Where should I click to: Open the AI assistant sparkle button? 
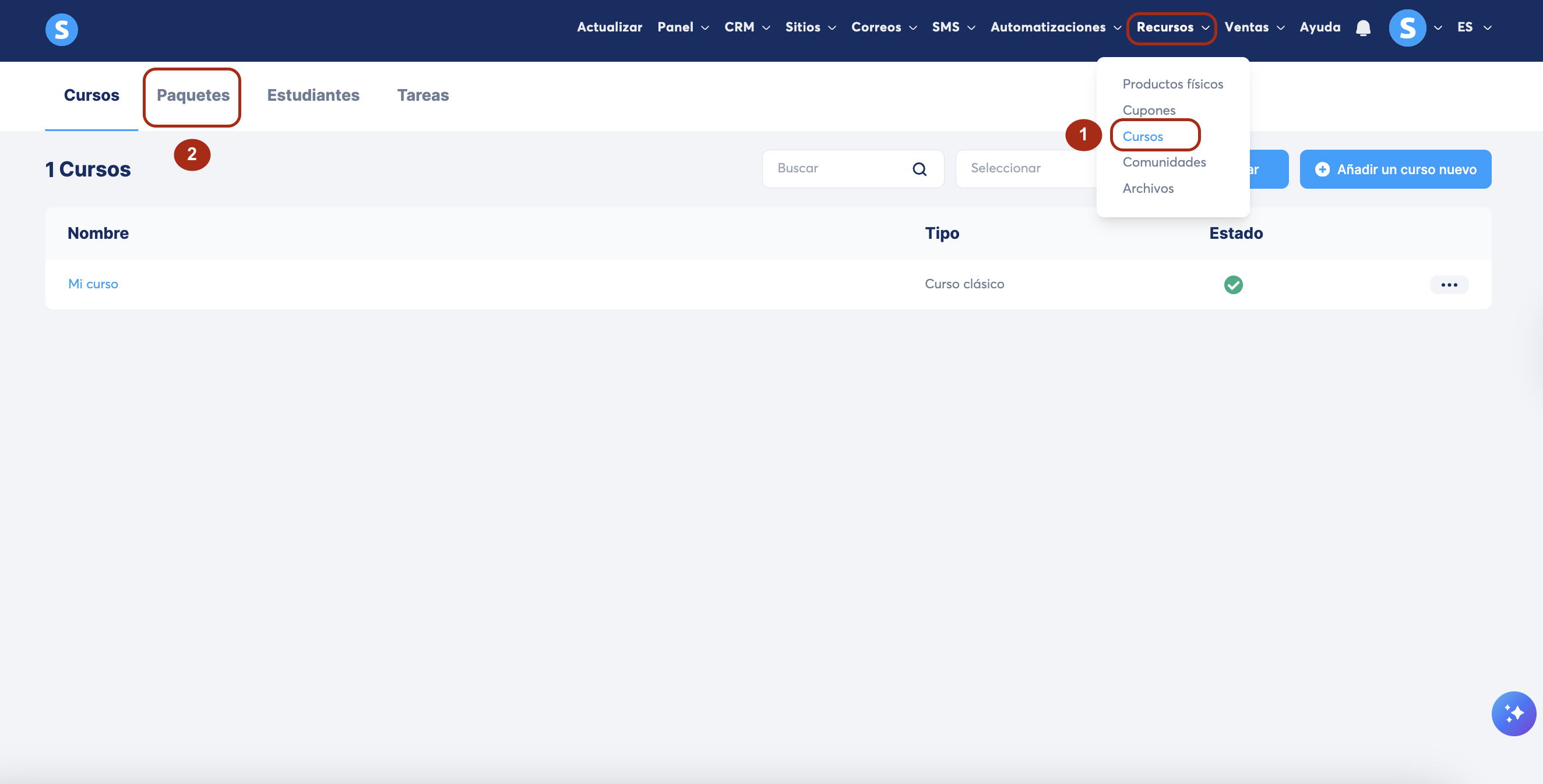[x=1513, y=714]
